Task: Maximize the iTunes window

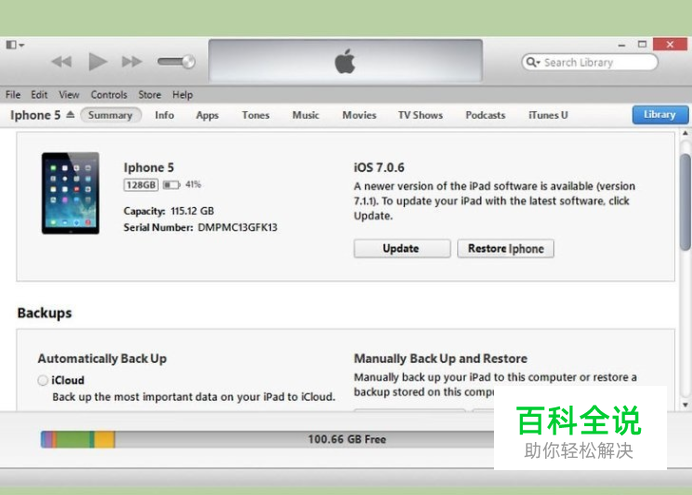Action: click(x=642, y=44)
